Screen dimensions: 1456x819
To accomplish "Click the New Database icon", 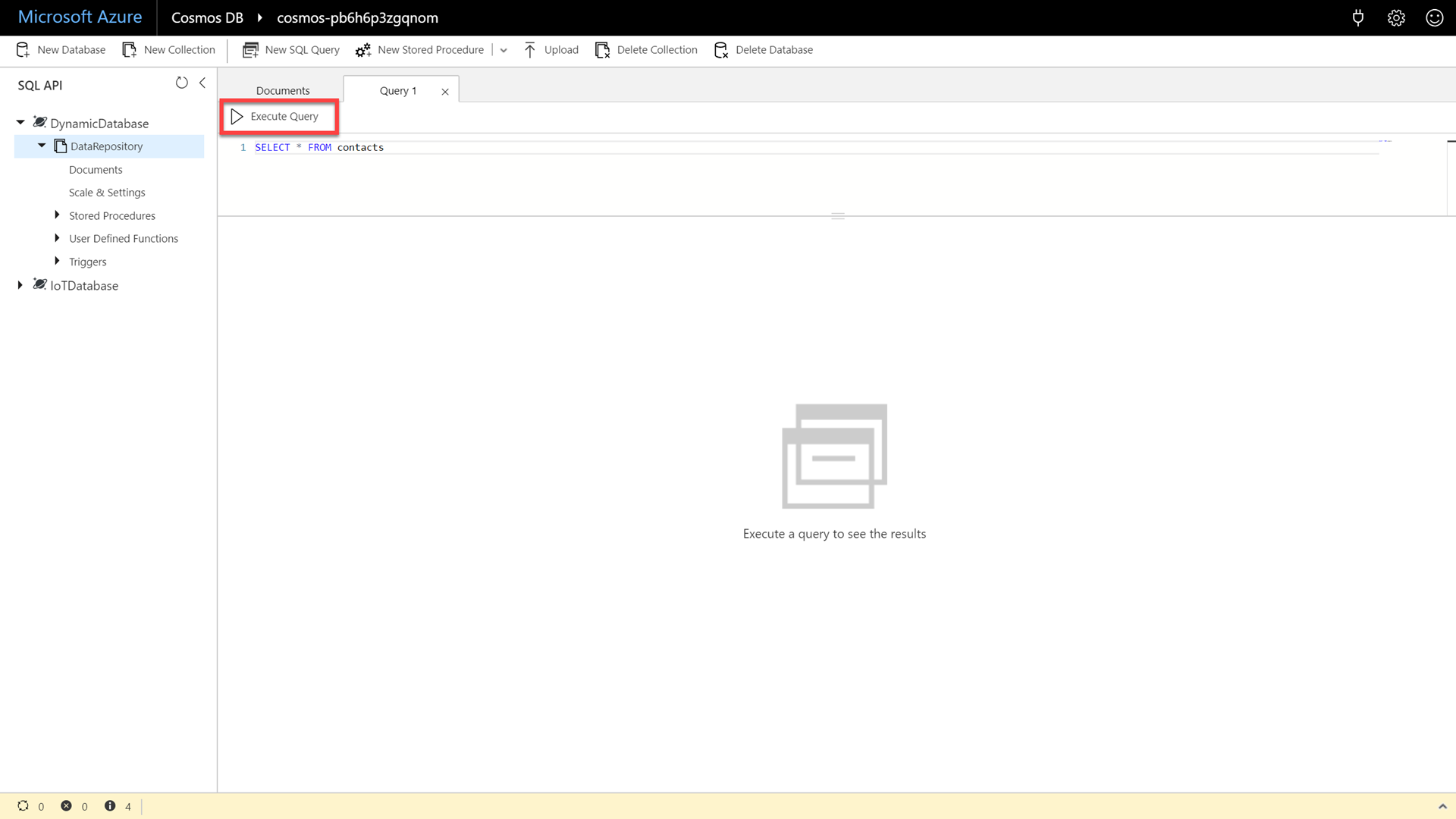I will 23,50.
